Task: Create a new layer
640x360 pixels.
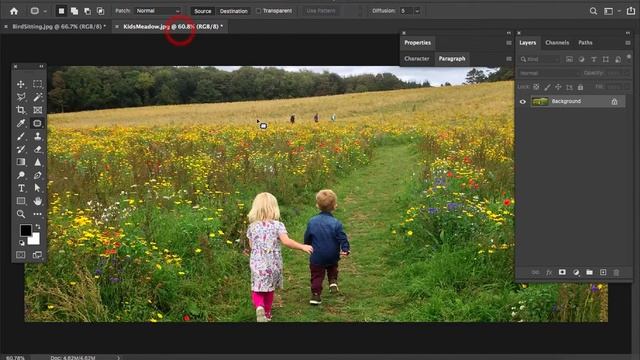Action: [603, 272]
